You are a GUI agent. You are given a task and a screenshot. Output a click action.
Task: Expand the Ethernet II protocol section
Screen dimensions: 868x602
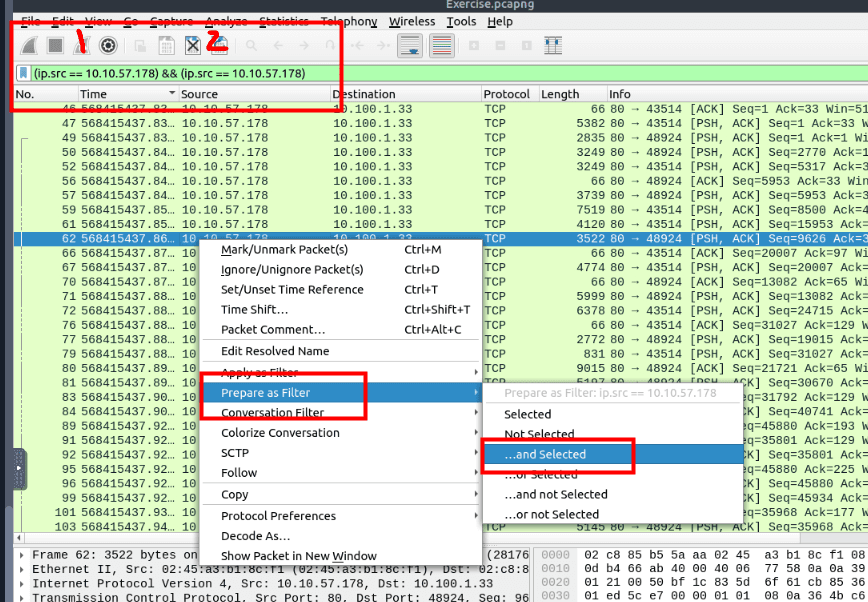[x=23, y=569]
